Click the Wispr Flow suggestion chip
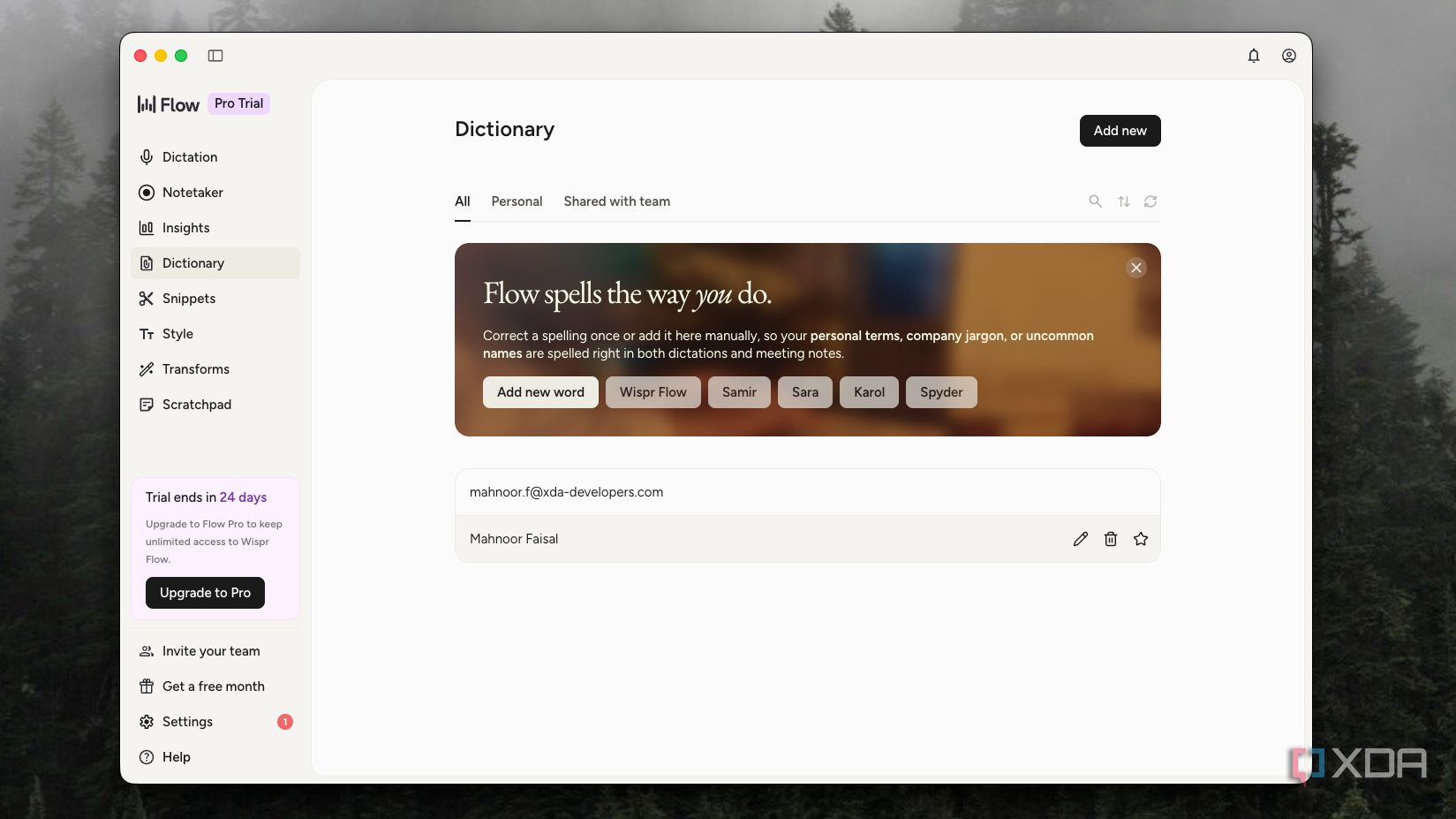The height and width of the screenshot is (819, 1456). point(653,392)
